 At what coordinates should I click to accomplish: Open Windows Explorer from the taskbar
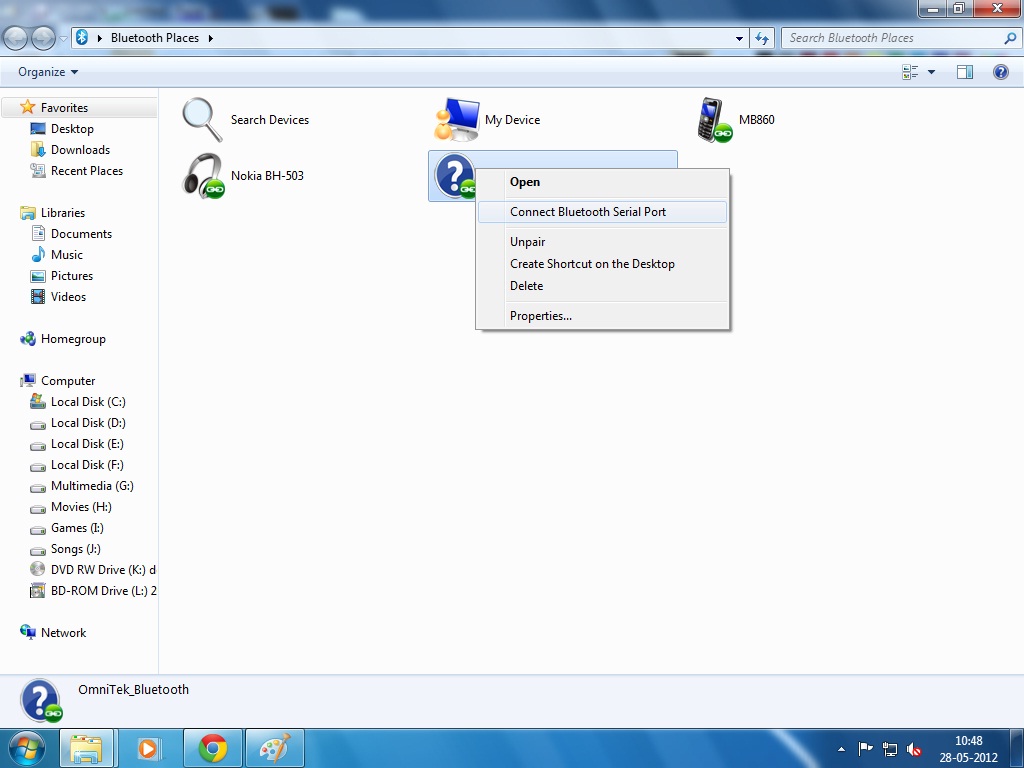pyautogui.click(x=86, y=748)
